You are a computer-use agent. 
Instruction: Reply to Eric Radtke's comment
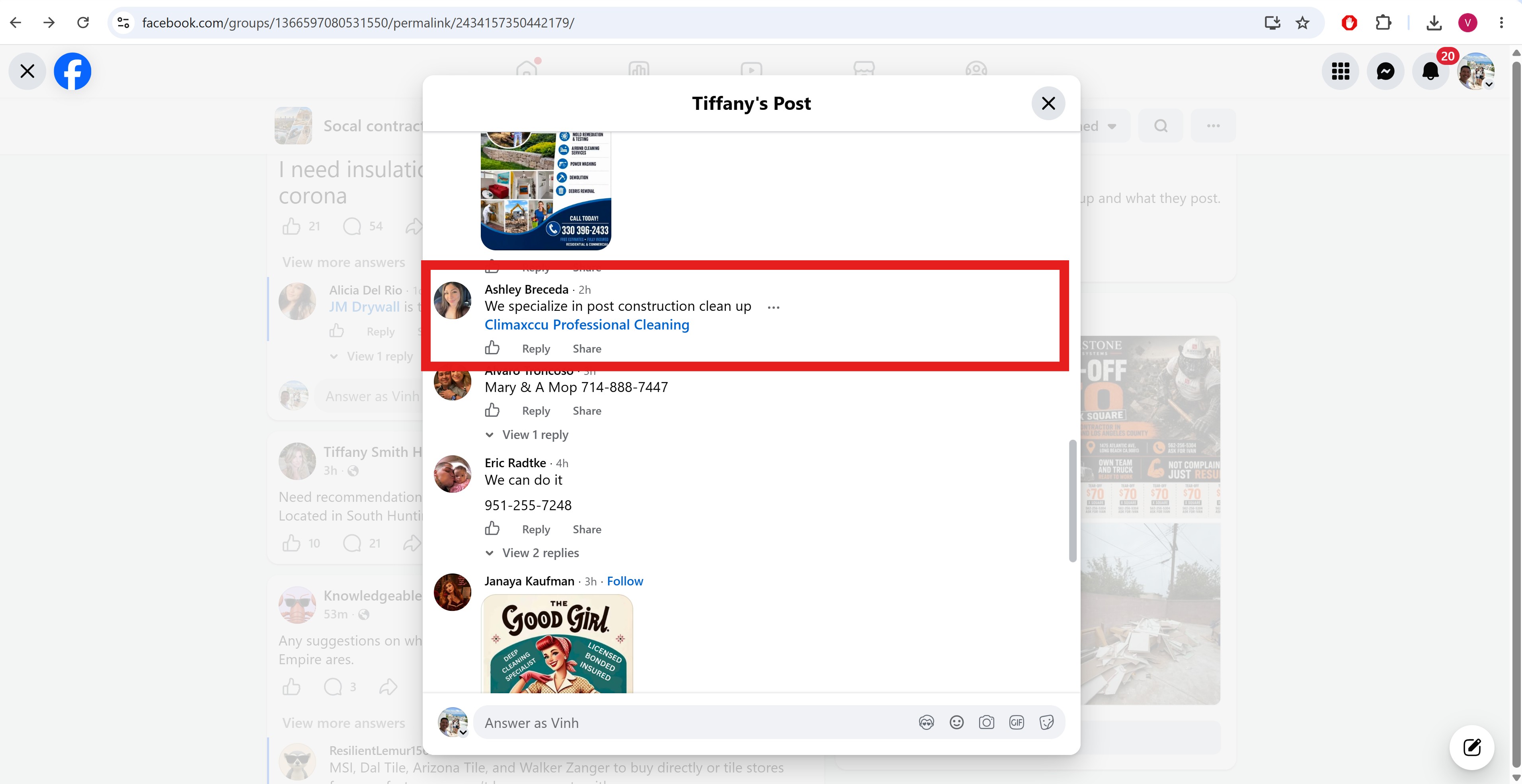[x=536, y=529]
